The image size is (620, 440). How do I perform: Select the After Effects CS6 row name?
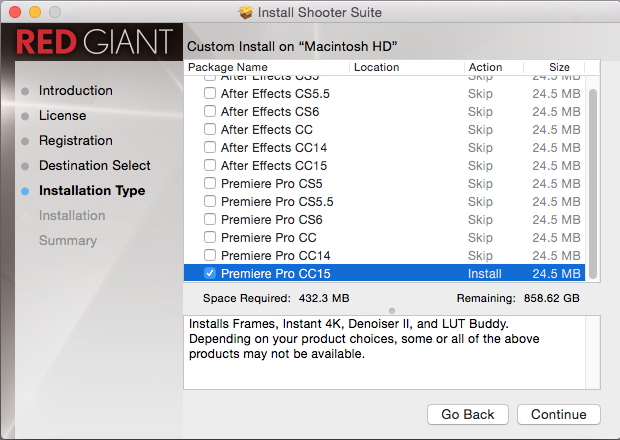pyautogui.click(x=270, y=111)
